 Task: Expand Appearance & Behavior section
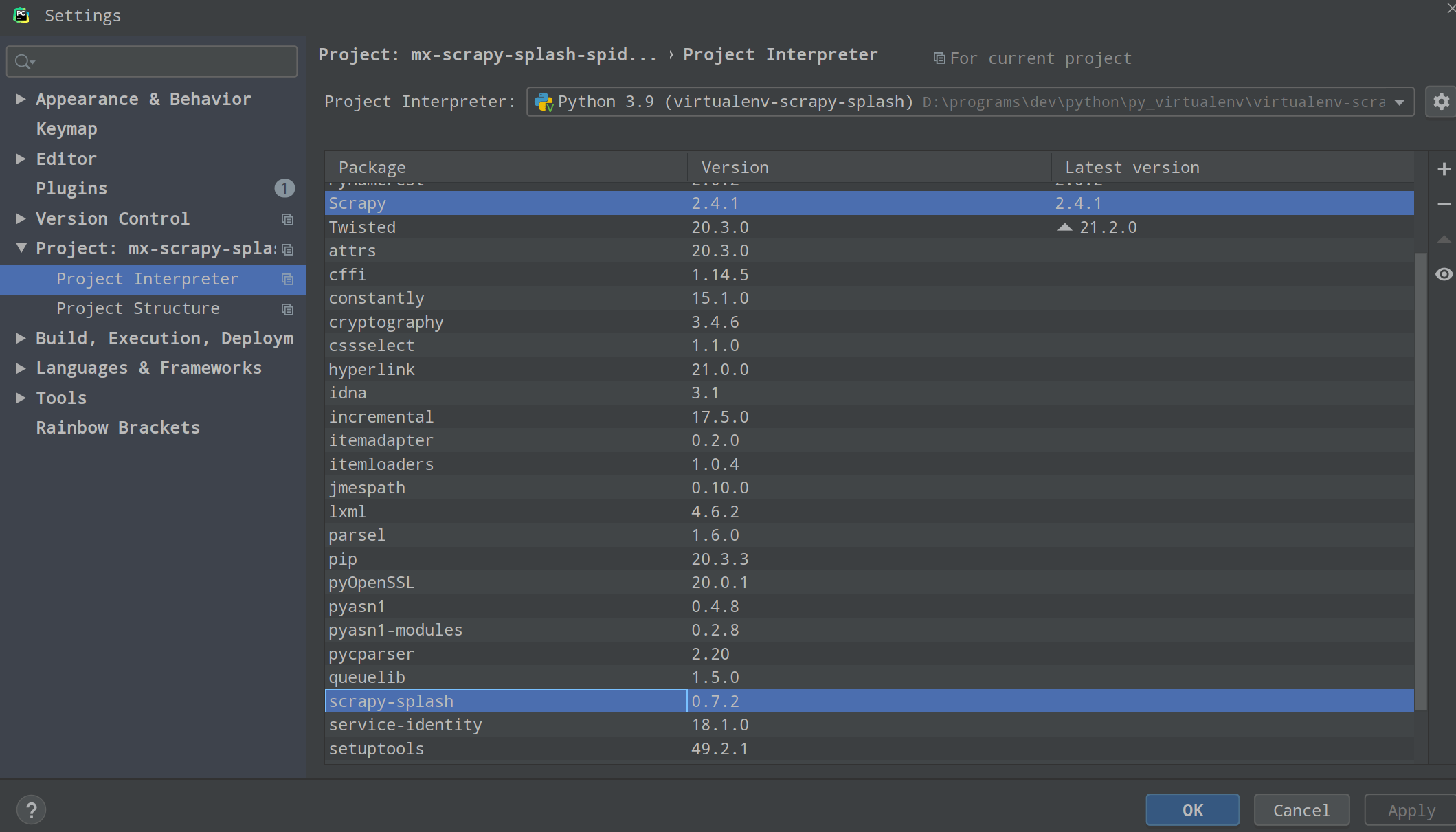coord(21,99)
